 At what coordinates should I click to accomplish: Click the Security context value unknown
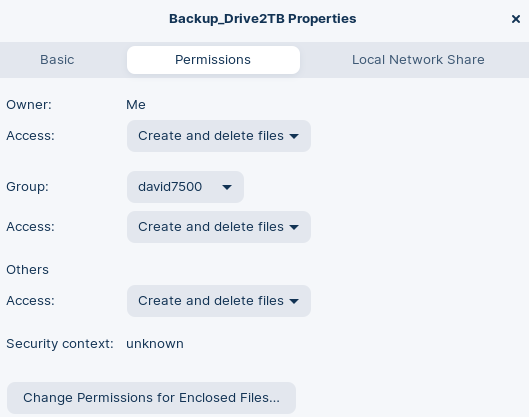(x=155, y=344)
